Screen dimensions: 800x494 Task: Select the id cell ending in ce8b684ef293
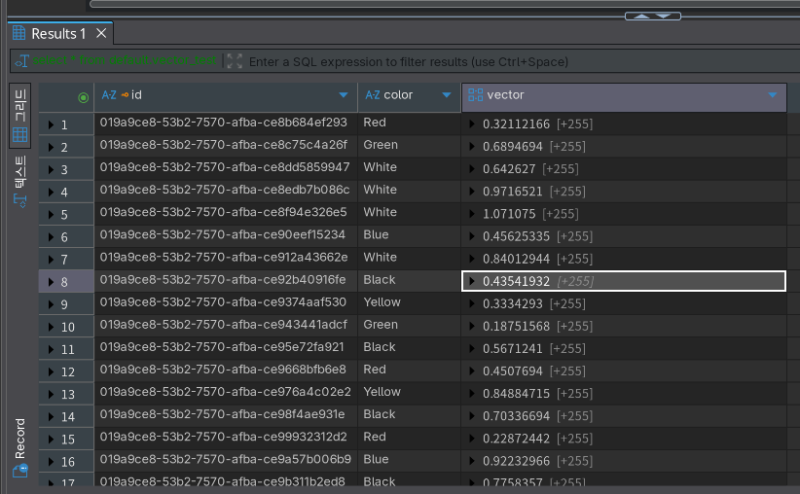[223, 123]
